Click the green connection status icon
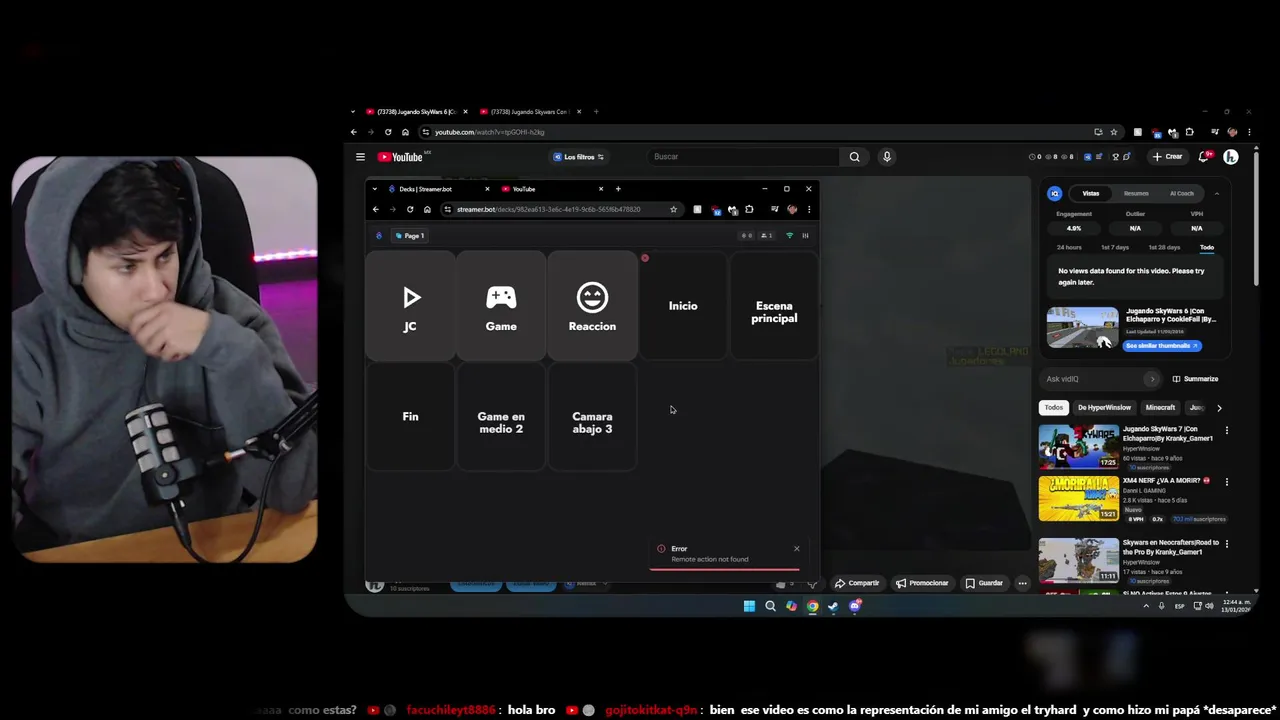The image size is (1280, 720). pyautogui.click(x=789, y=236)
